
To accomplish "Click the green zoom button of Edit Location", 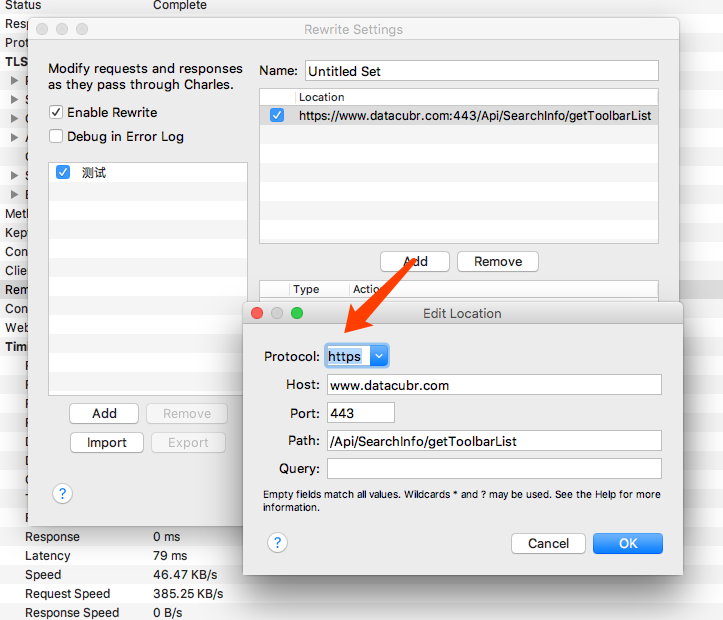I will pyautogui.click(x=297, y=313).
